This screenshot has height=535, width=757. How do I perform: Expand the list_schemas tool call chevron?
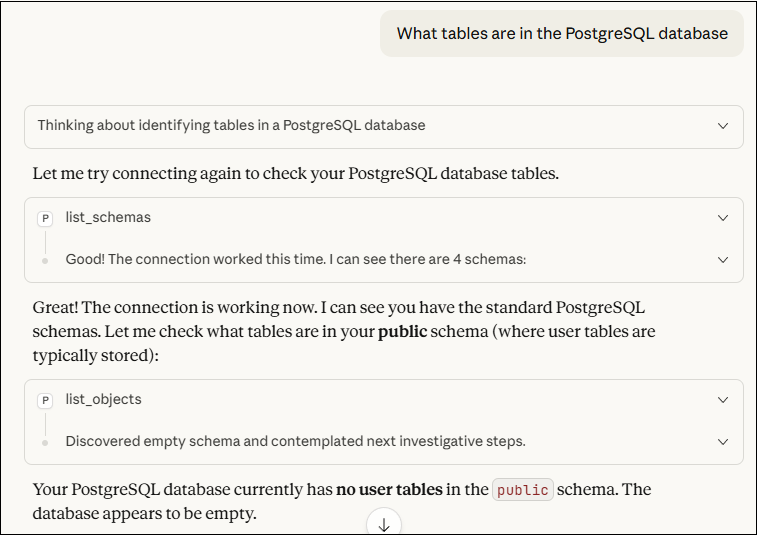[723, 218]
